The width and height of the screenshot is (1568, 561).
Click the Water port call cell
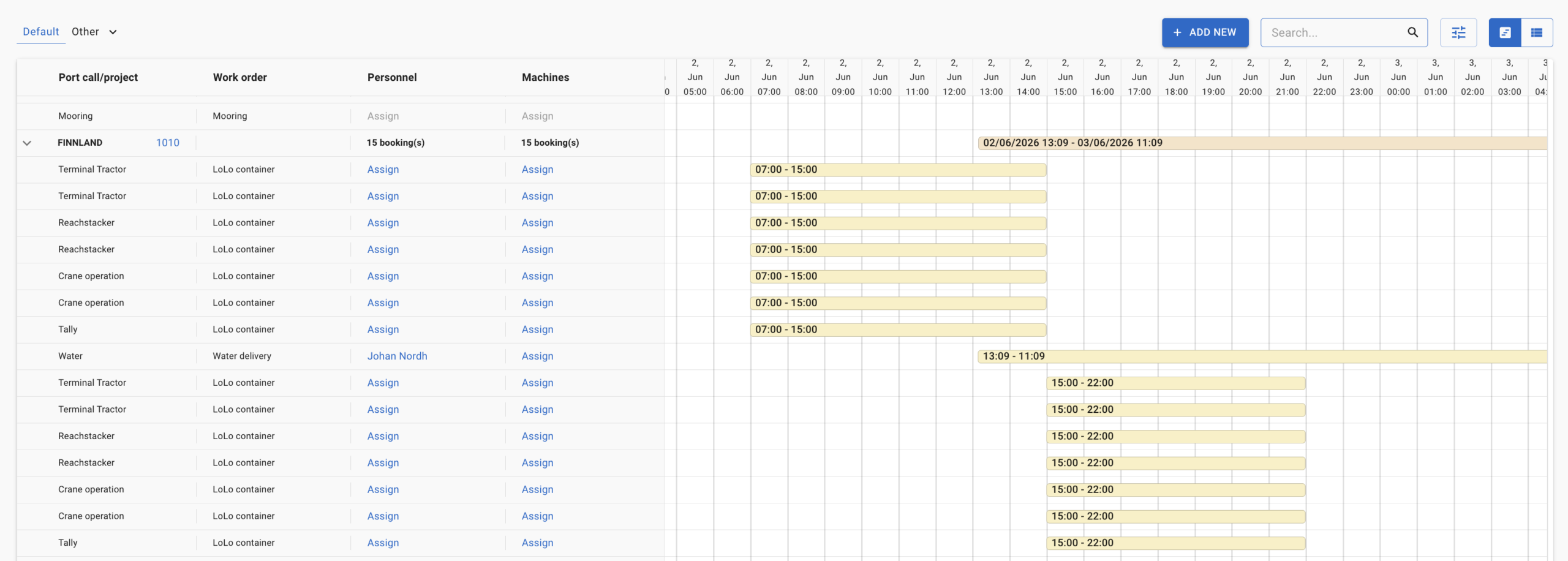click(70, 356)
